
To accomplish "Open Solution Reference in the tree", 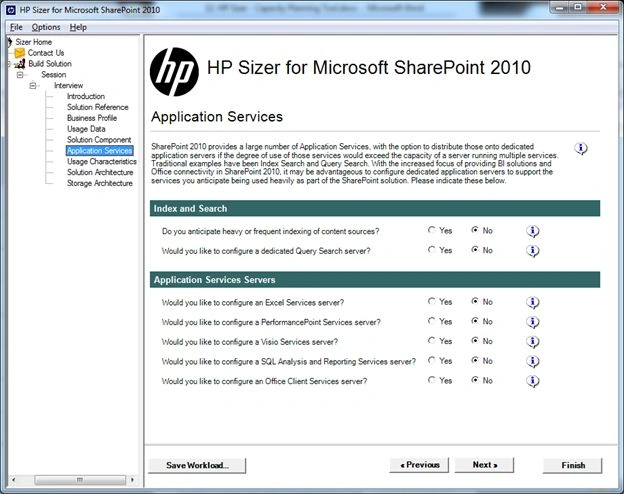I will pyautogui.click(x=98, y=107).
